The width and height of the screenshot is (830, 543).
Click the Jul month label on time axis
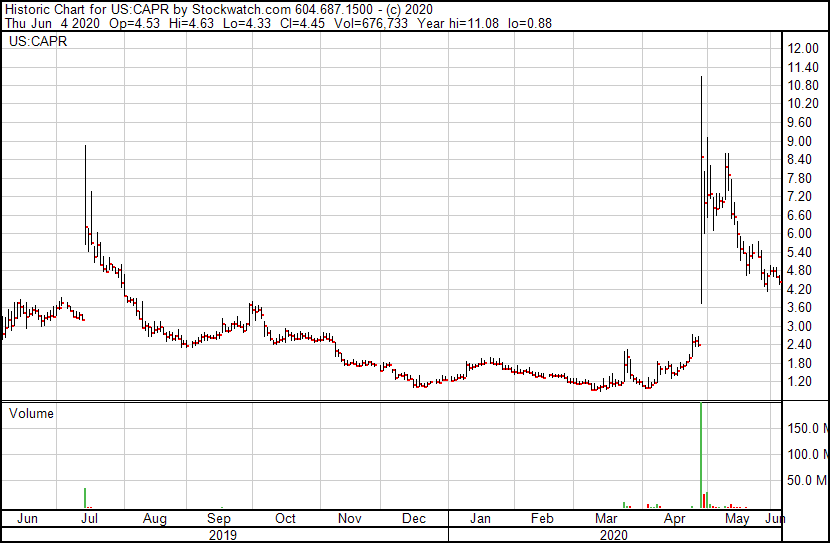[89, 518]
